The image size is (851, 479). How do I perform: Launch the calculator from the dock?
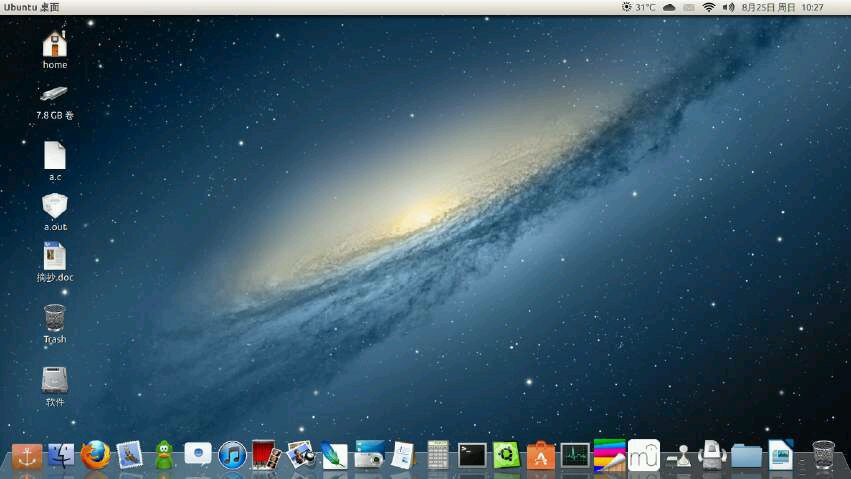437,455
